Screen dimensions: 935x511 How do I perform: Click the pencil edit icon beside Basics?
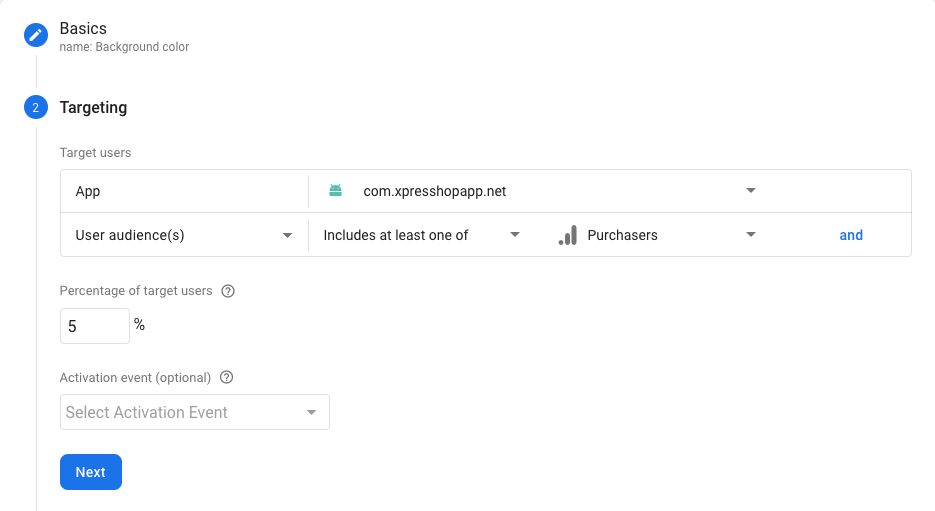[x=36, y=35]
